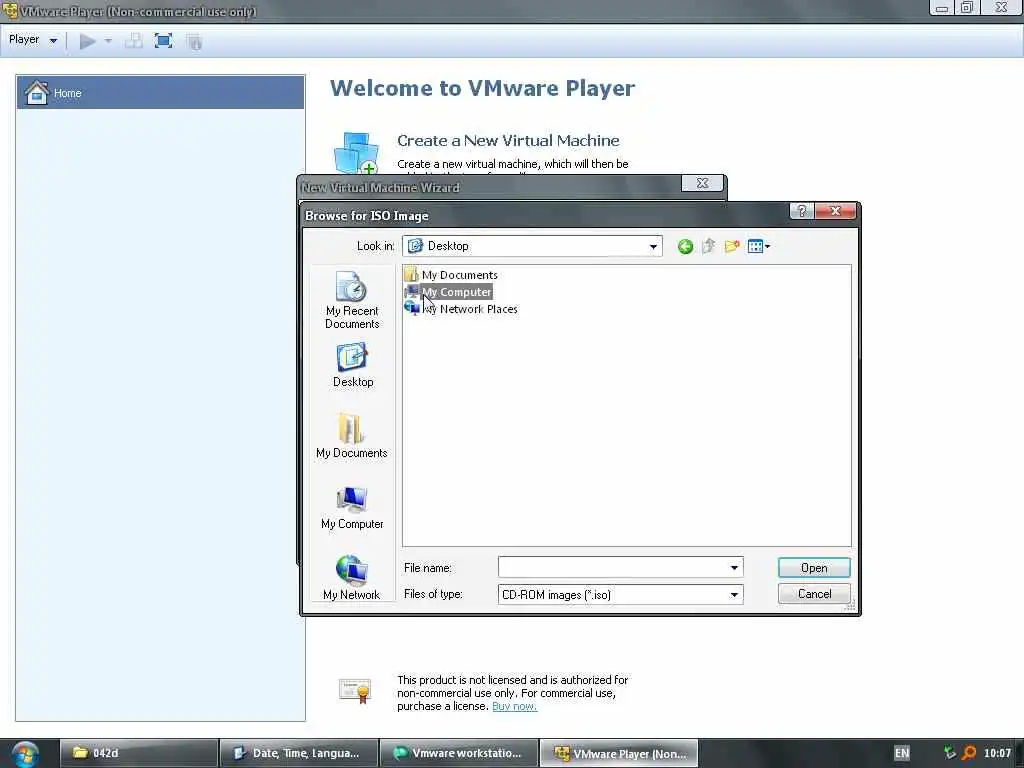Screen dimensions: 1024x768
Task: Restore the VMware Player window size
Action: [967, 8]
